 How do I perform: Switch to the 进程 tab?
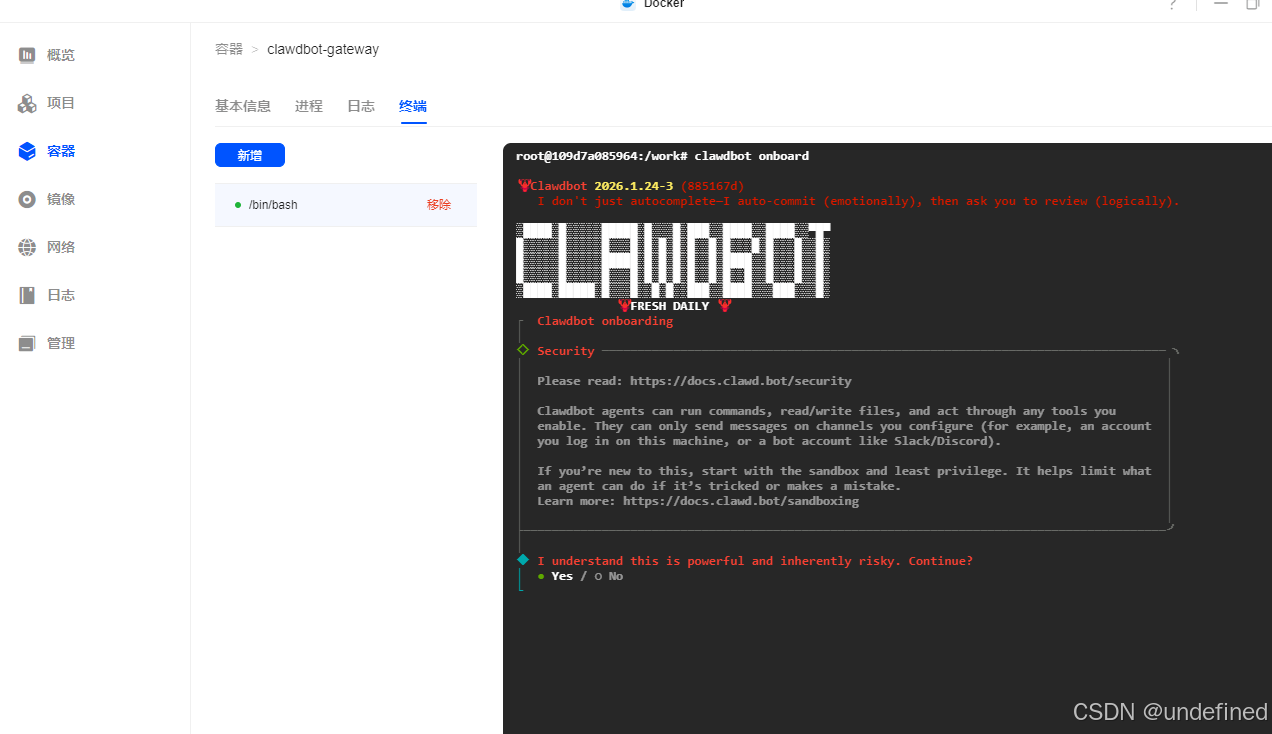pyautogui.click(x=309, y=106)
